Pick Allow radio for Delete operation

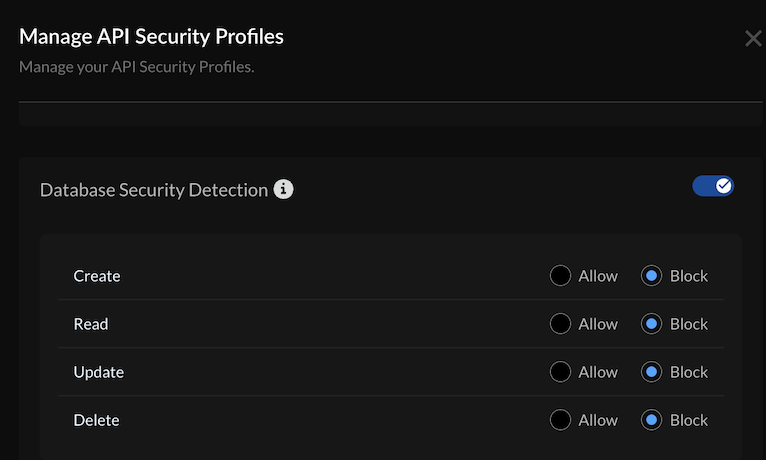click(561, 420)
